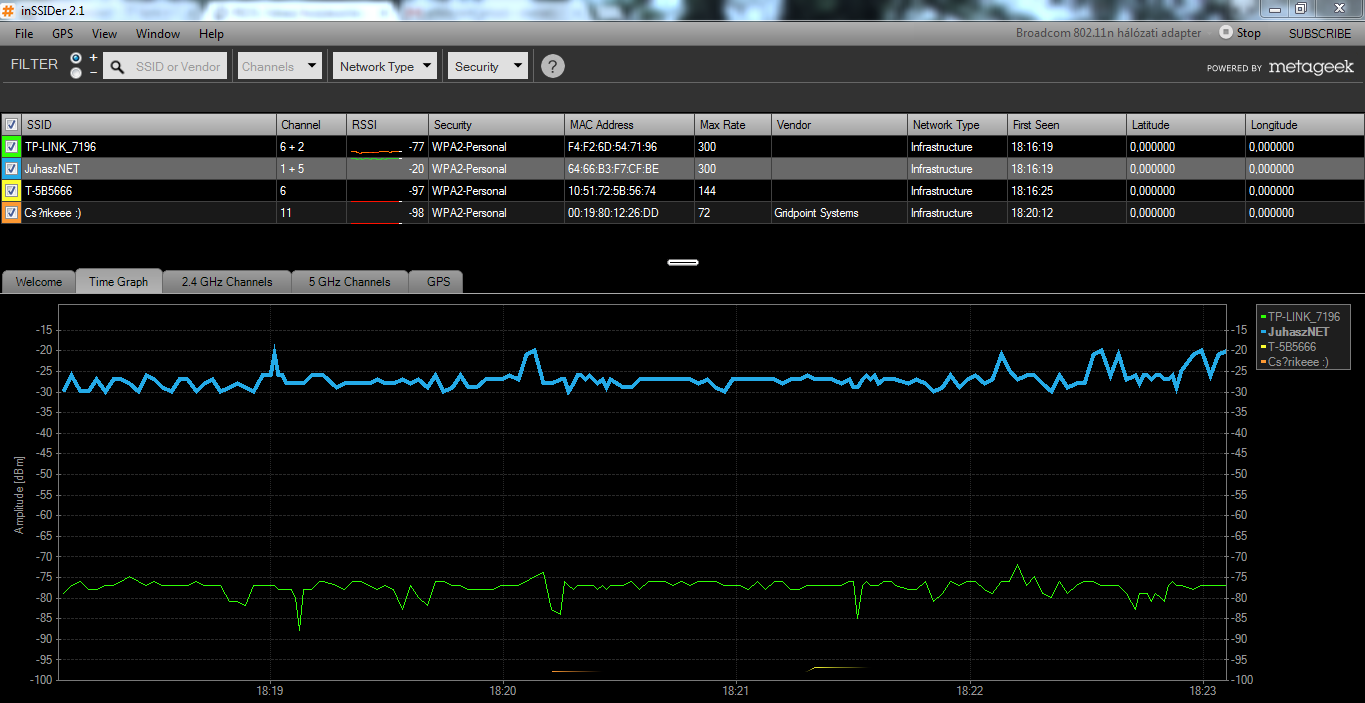Open the View menu
The image size is (1365, 703).
click(104, 33)
